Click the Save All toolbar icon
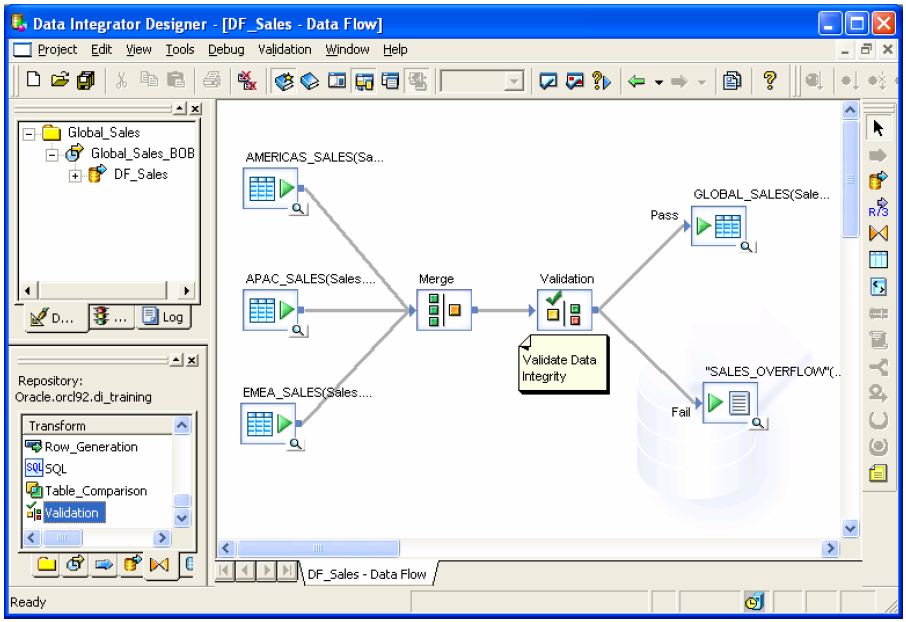Viewport: 906px width, 622px height. click(x=86, y=80)
